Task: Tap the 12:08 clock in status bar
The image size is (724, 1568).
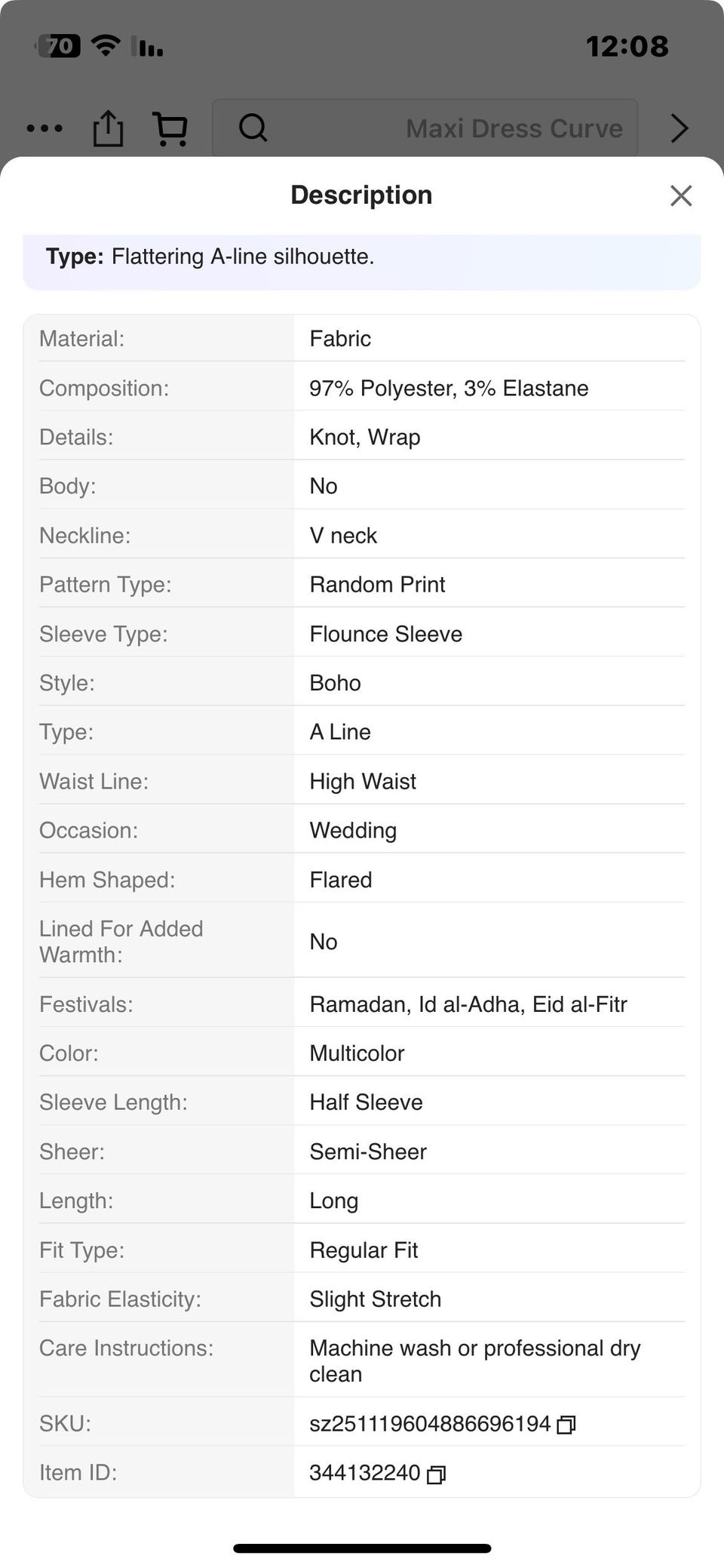Action: 627,47
